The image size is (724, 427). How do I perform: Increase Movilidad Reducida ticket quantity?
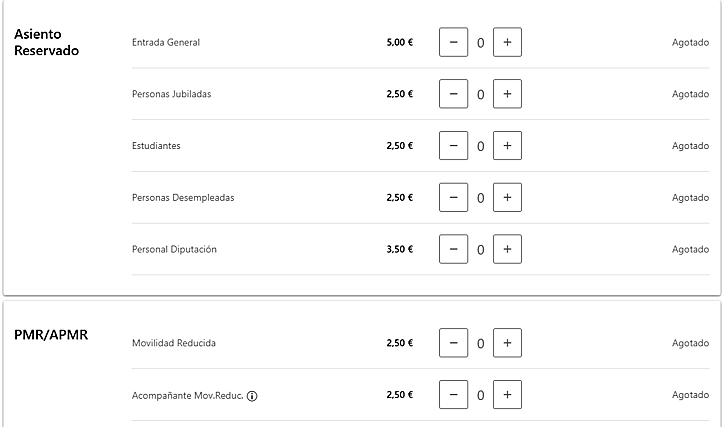tap(507, 343)
